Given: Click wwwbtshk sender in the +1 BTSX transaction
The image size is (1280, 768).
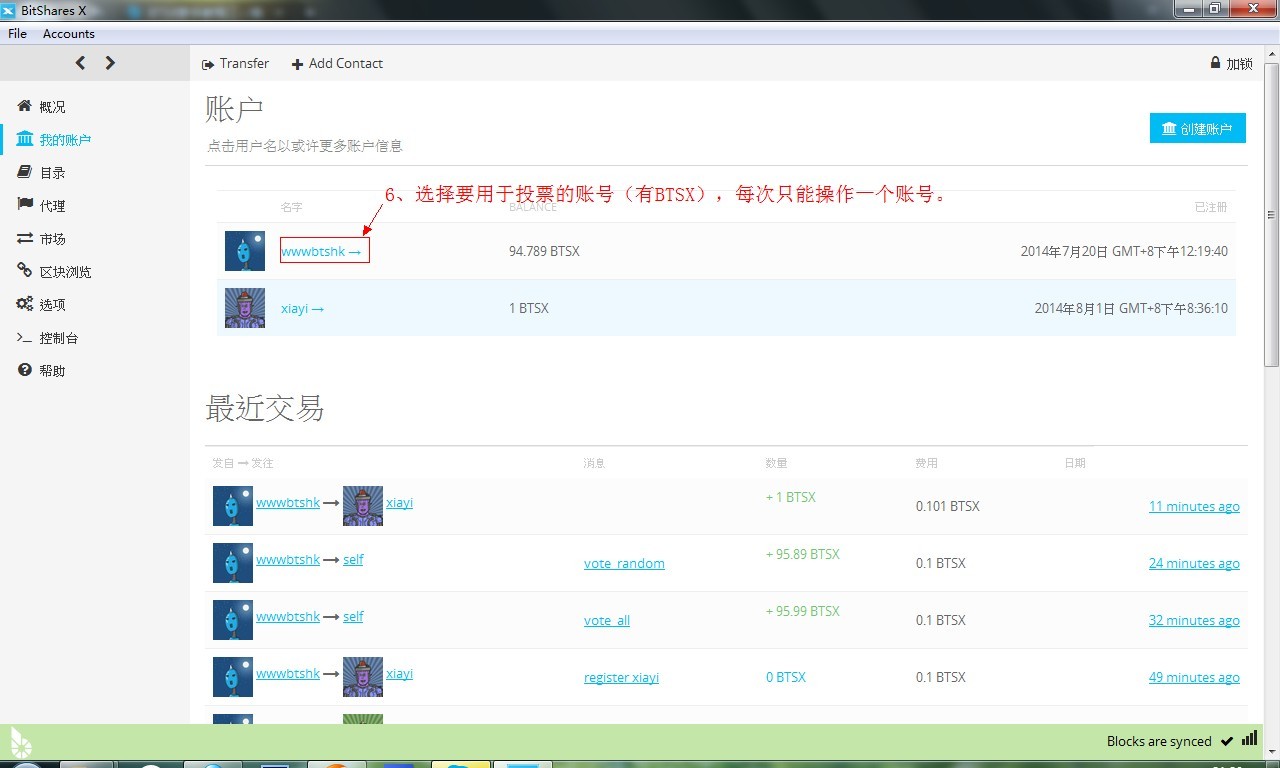Looking at the screenshot, I should [x=288, y=502].
